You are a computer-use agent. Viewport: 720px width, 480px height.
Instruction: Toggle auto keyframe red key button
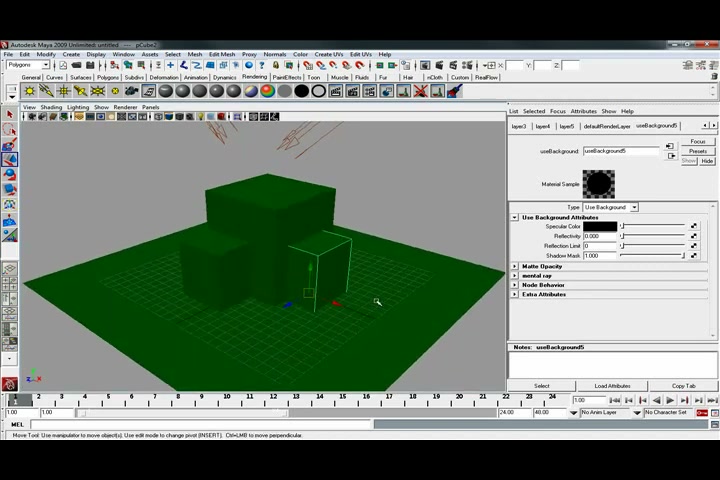702,413
